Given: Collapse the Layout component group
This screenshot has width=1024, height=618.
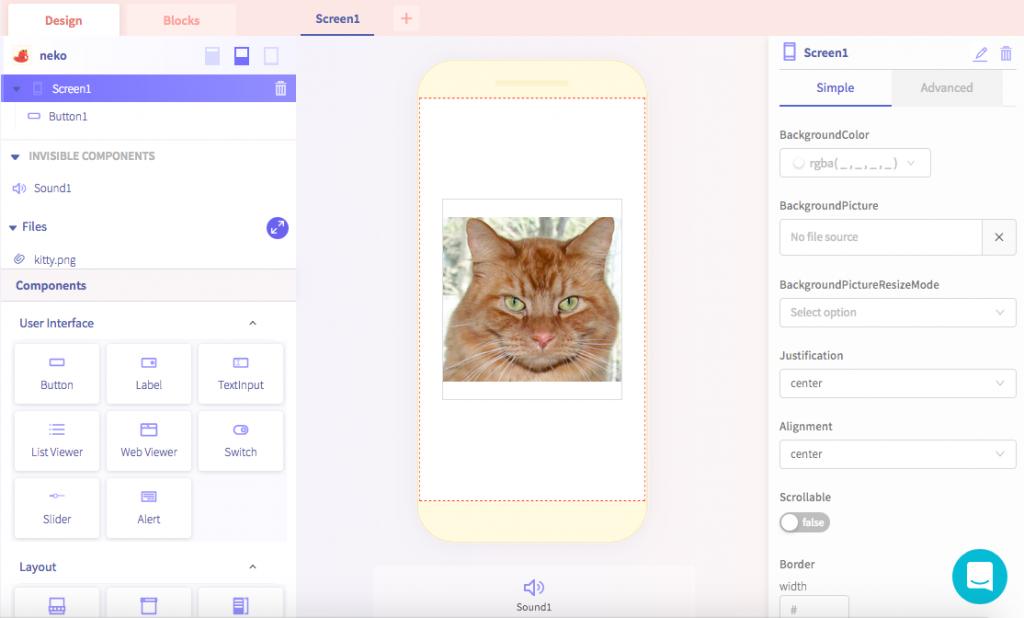Looking at the screenshot, I should pyautogui.click(x=253, y=567).
